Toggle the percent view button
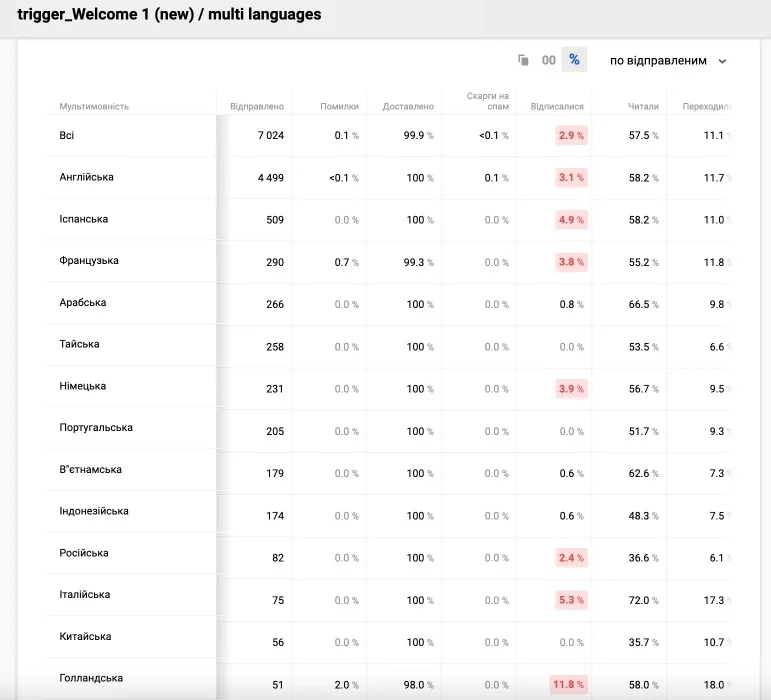This screenshot has height=700, width=771. (574, 60)
